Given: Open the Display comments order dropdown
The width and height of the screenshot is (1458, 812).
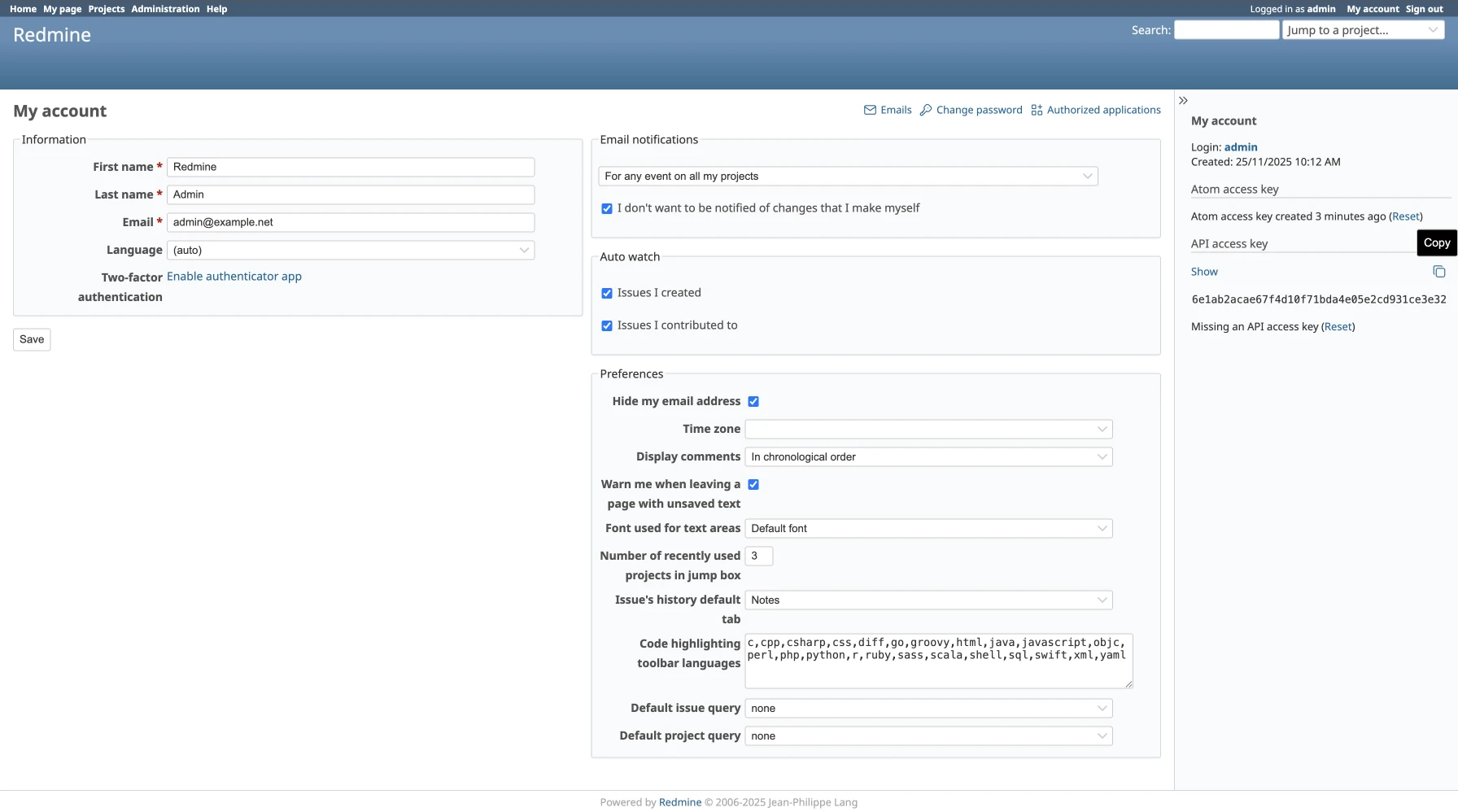Looking at the screenshot, I should click(x=928, y=457).
